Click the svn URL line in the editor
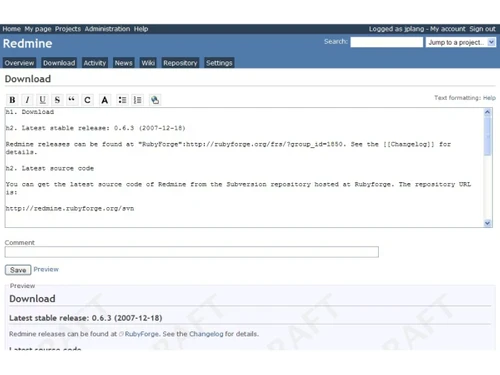This screenshot has height=375, width=500. (70, 209)
